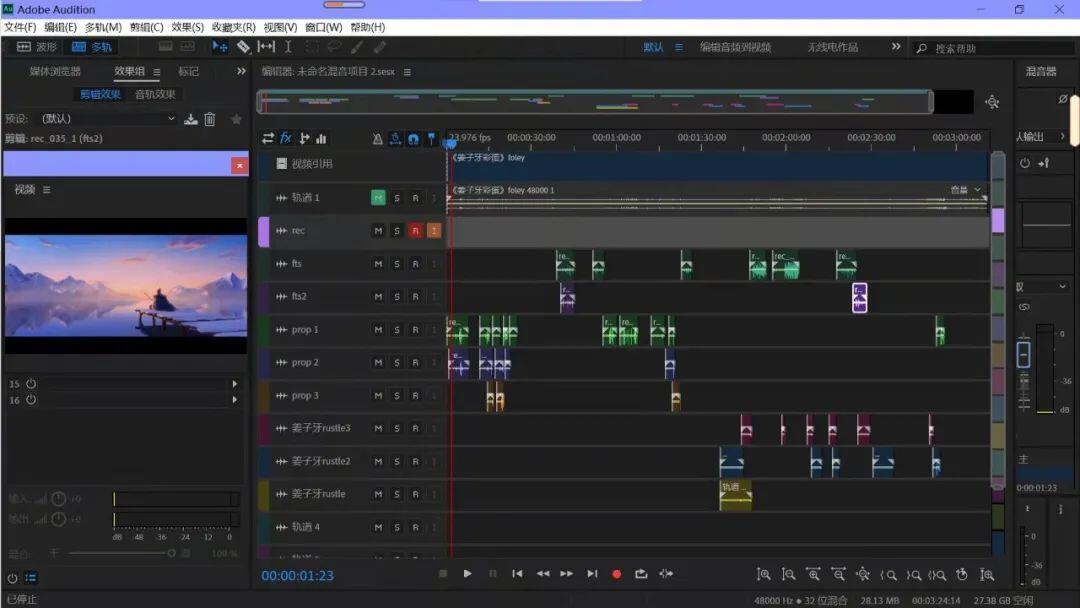Open 效果(S) menu
This screenshot has height=608, width=1080.
pos(187,27)
